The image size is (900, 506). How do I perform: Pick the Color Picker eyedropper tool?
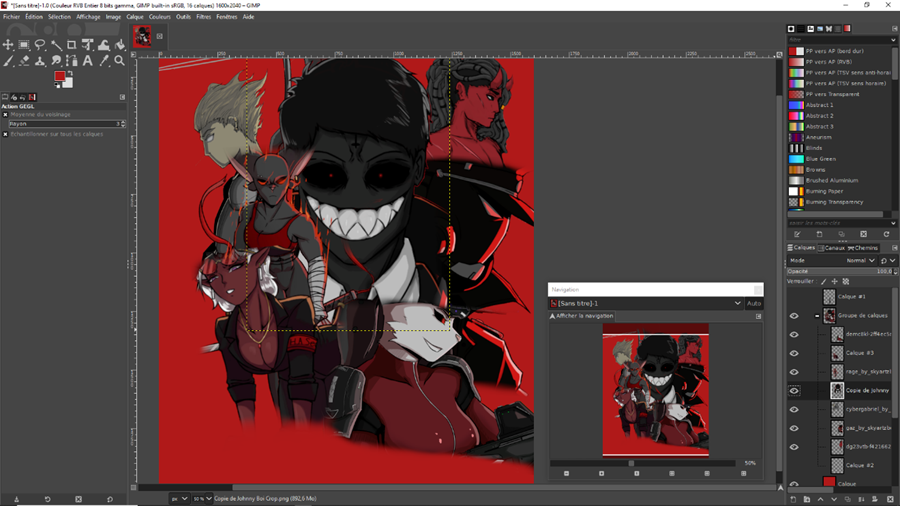(x=104, y=61)
